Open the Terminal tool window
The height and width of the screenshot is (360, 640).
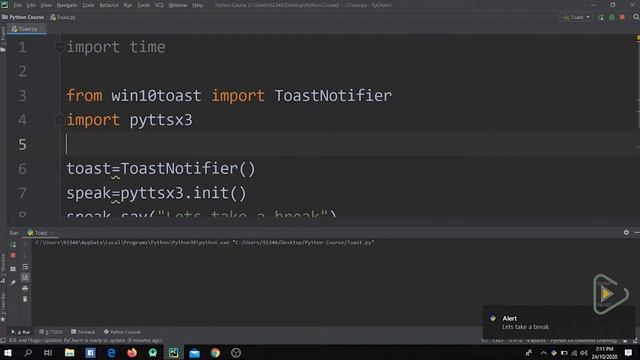(x=83, y=332)
